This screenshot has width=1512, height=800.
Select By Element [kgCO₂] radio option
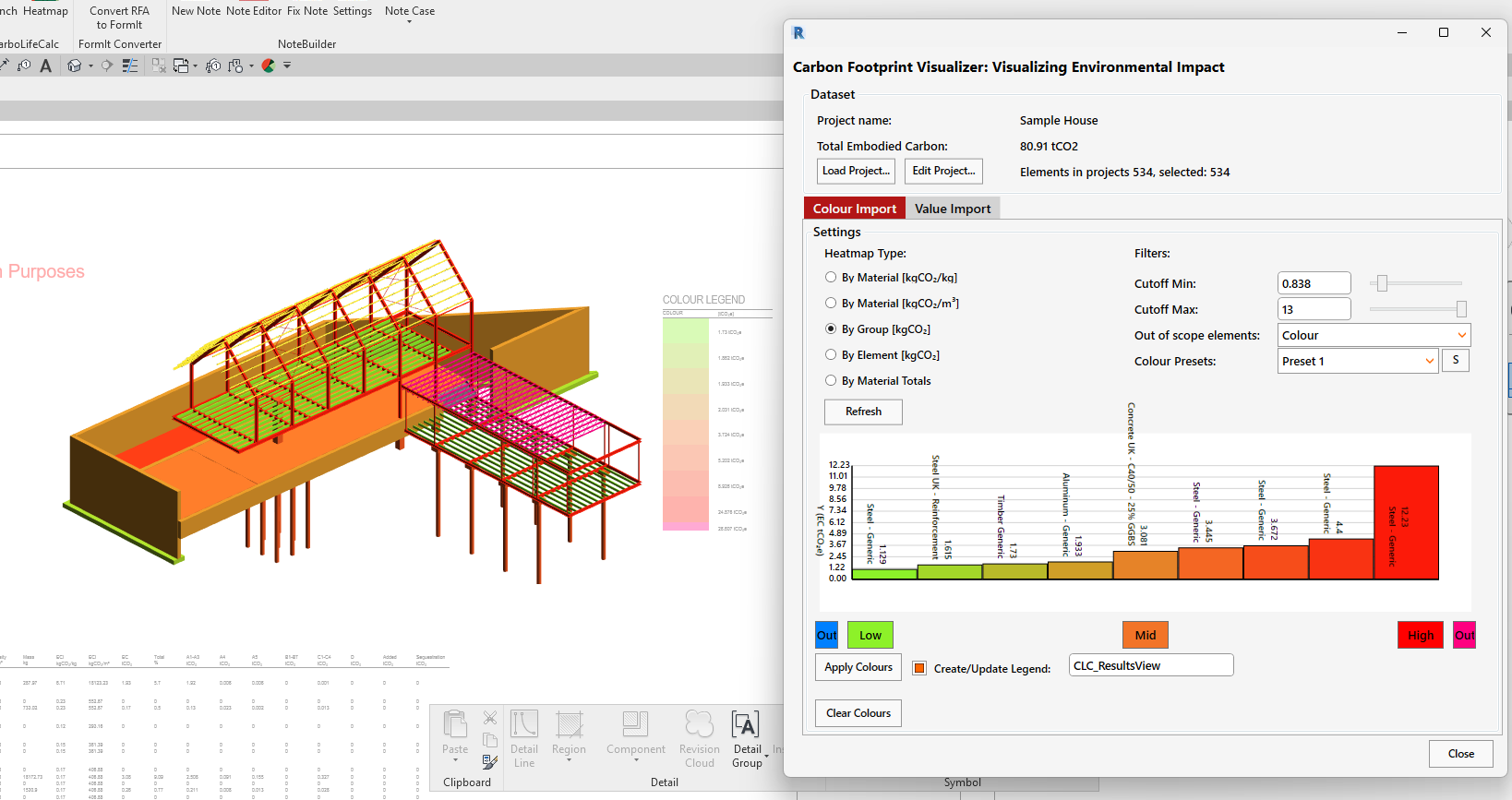tap(831, 355)
